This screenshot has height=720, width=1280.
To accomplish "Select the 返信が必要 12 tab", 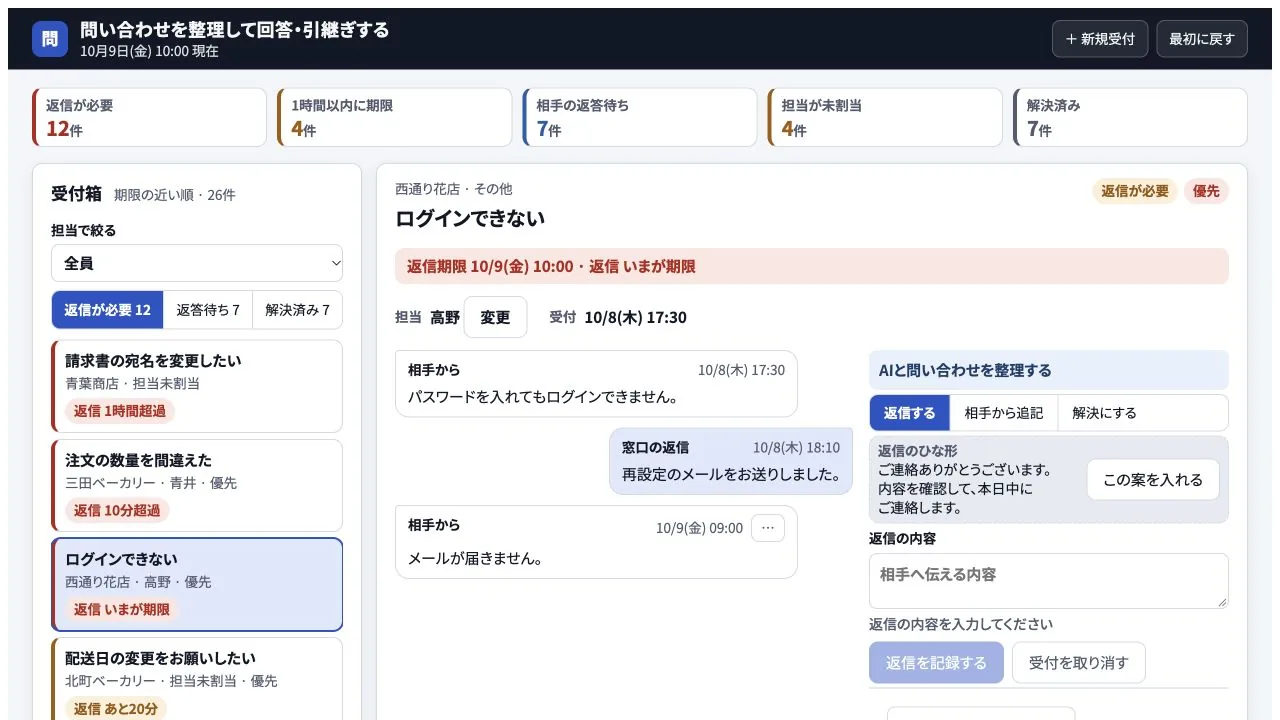I will (107, 310).
